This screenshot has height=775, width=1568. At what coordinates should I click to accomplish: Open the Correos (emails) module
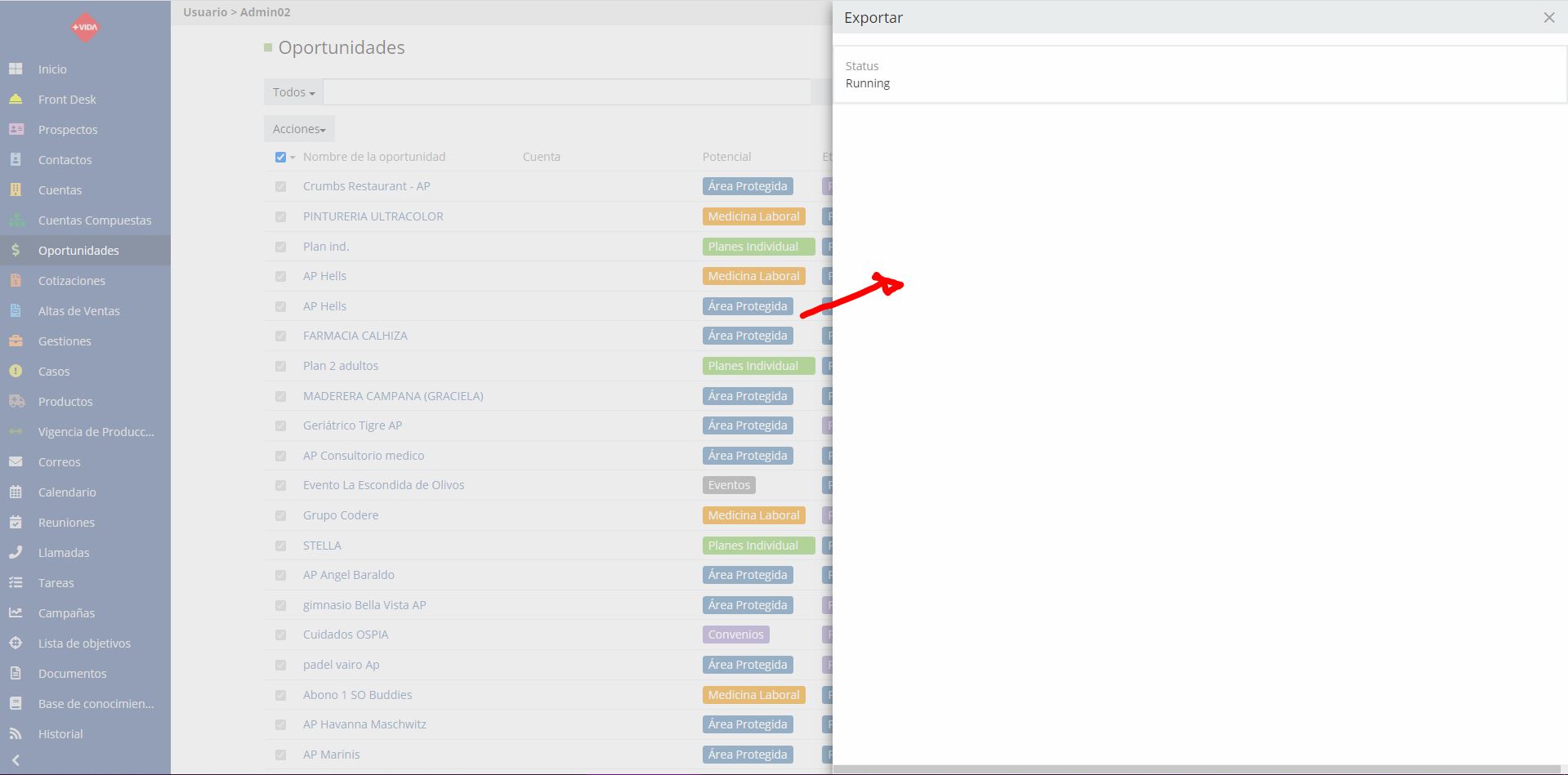pos(58,461)
